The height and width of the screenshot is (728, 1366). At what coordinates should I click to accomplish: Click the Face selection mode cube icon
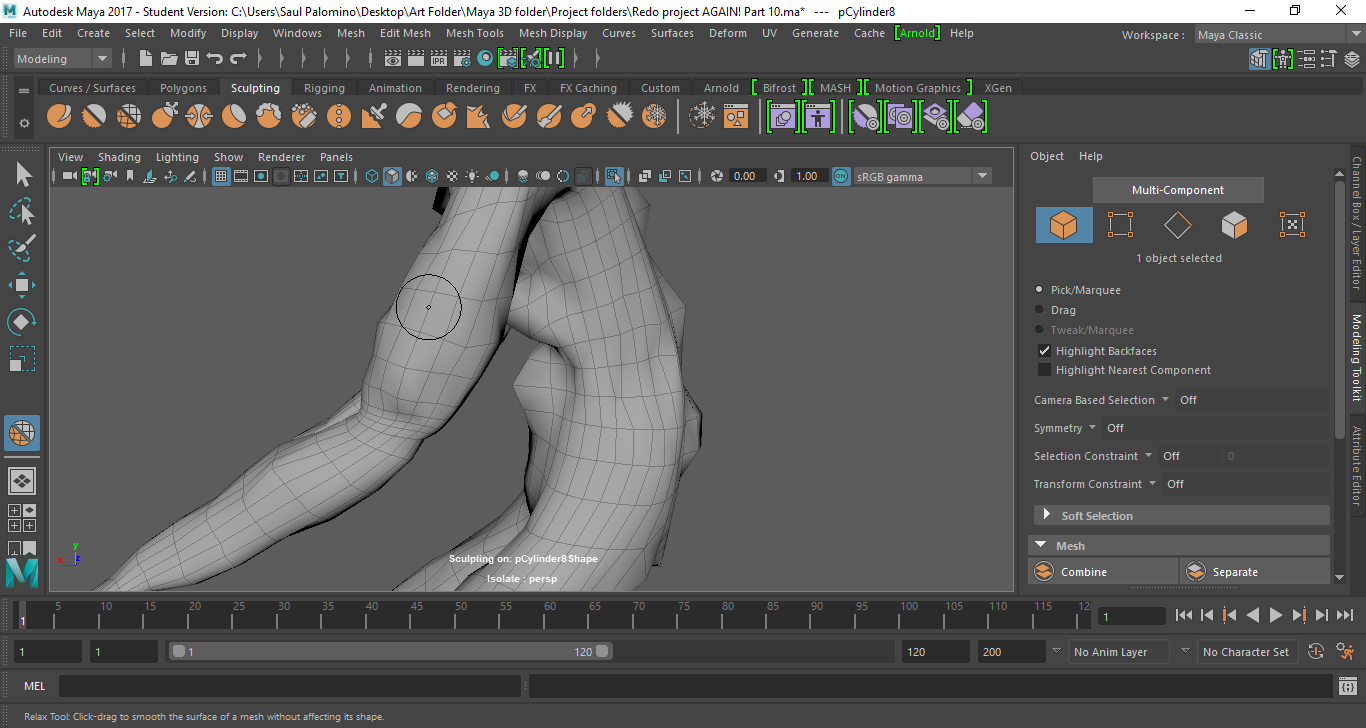point(1234,225)
